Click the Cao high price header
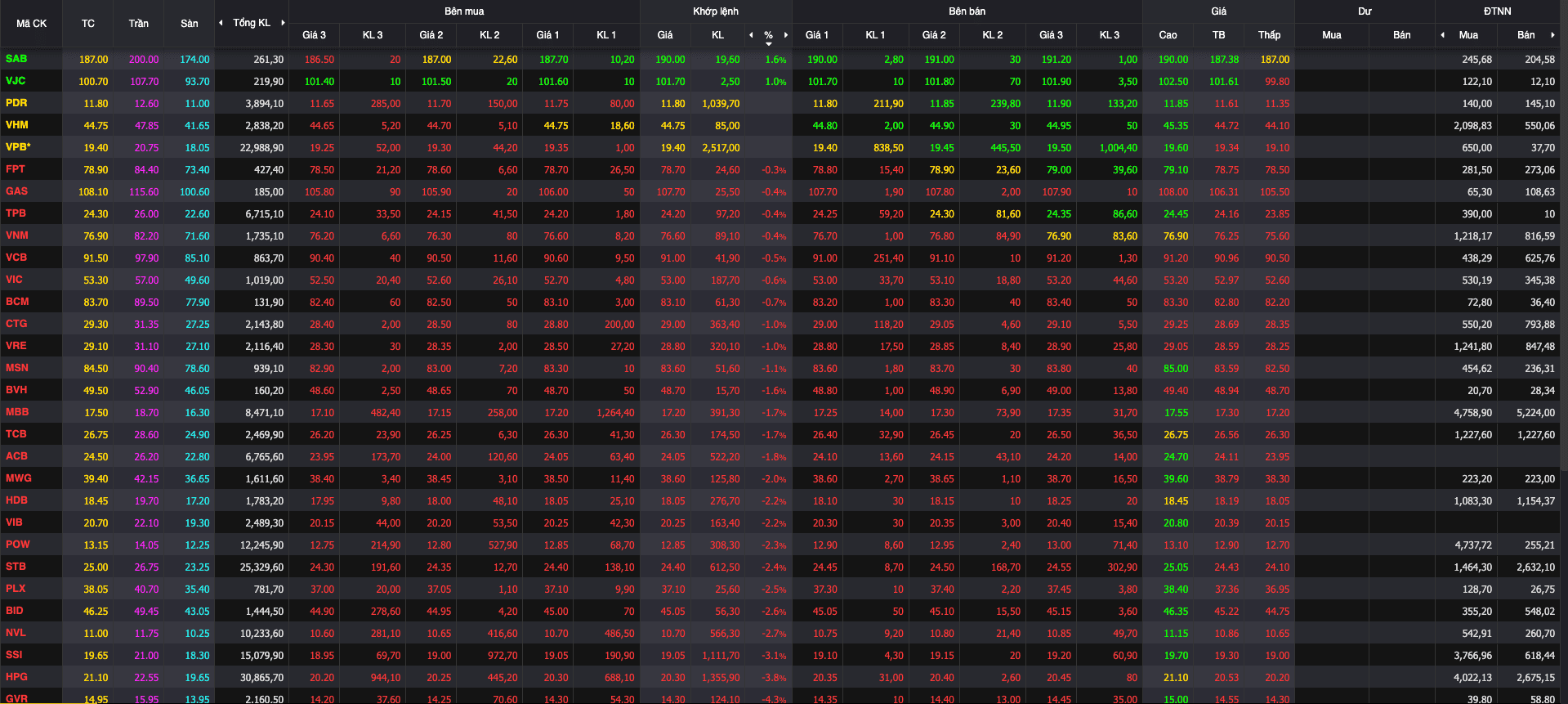Screen dimensions: 1568x704 point(1168,35)
